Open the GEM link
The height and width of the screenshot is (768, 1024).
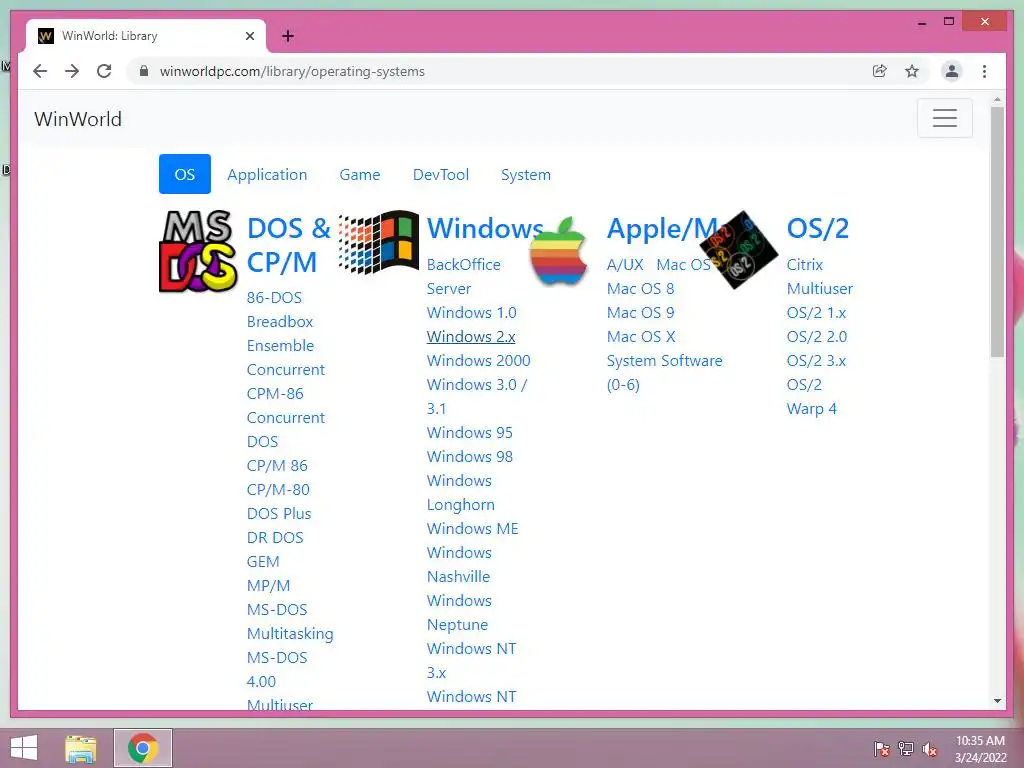coord(263,562)
